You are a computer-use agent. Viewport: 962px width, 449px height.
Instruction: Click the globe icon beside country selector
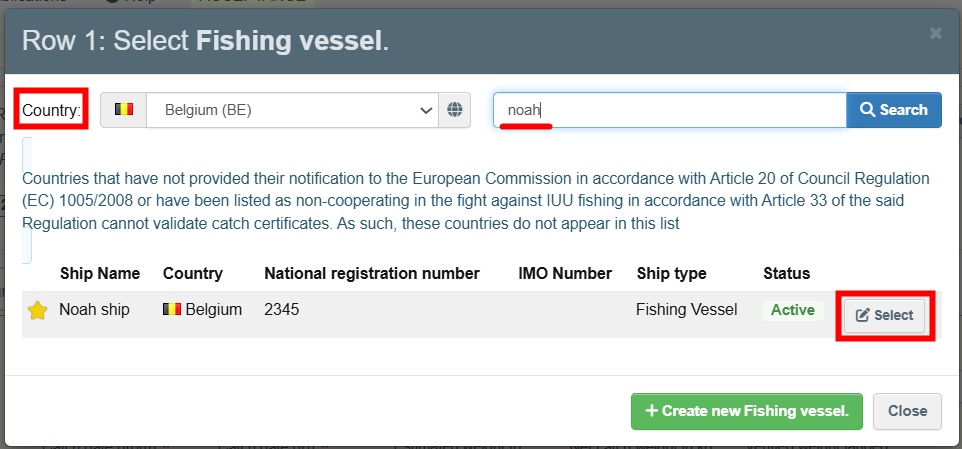tap(455, 110)
